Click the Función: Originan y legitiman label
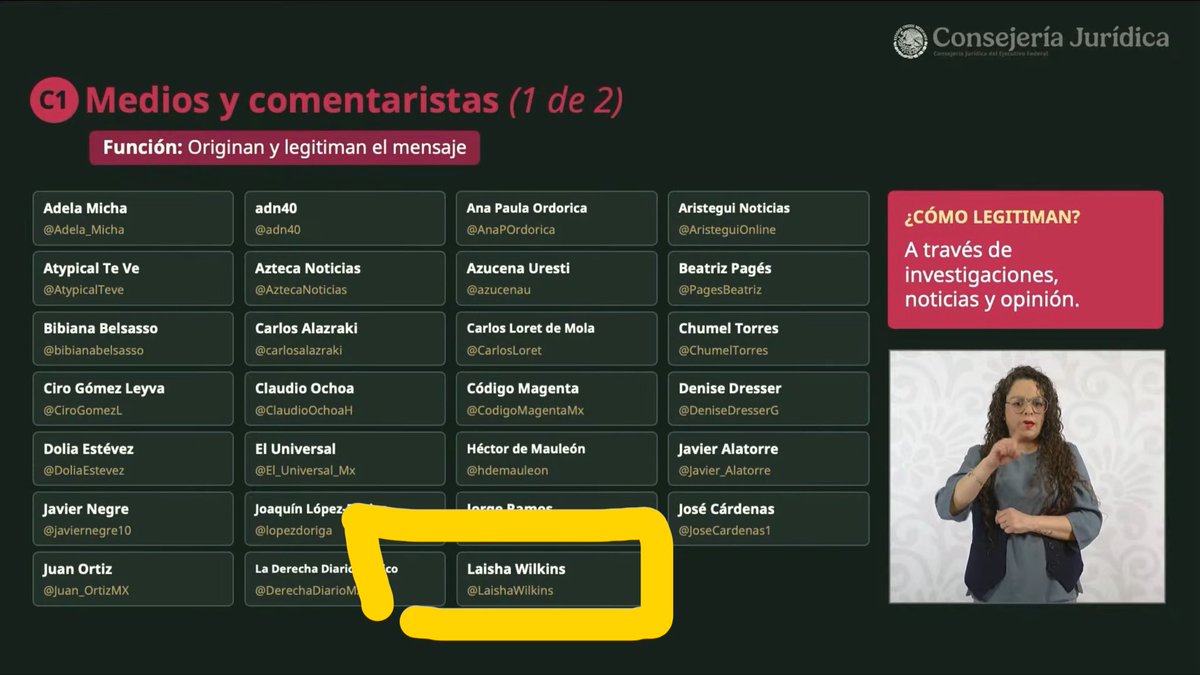1200x675 pixels. [285, 148]
